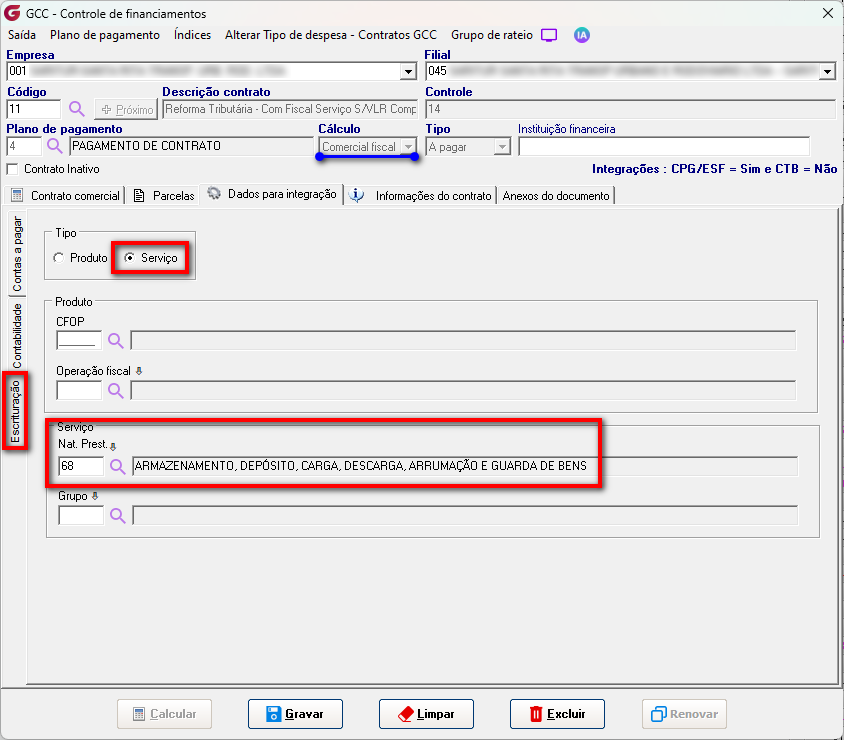The image size is (844, 740).
Task: Select the Contabilidade vertical tab
Action: pos(17,335)
